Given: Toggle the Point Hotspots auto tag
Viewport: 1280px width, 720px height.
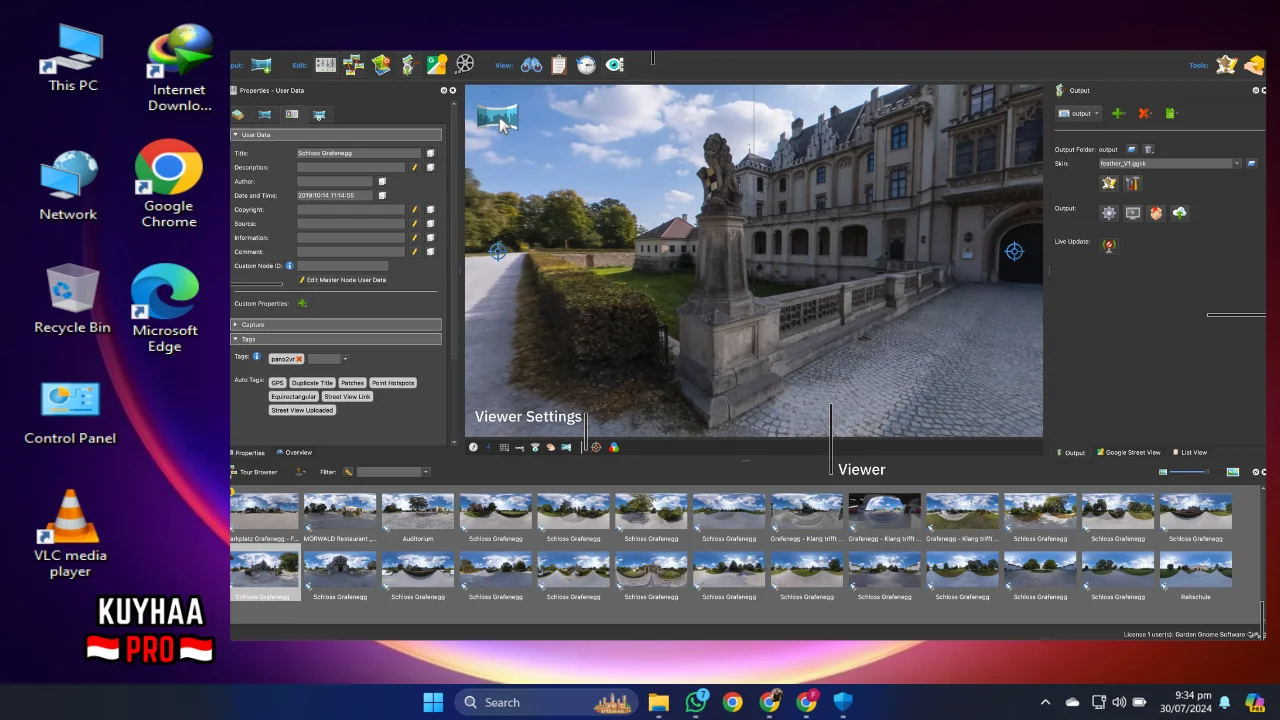Looking at the screenshot, I should pos(393,383).
